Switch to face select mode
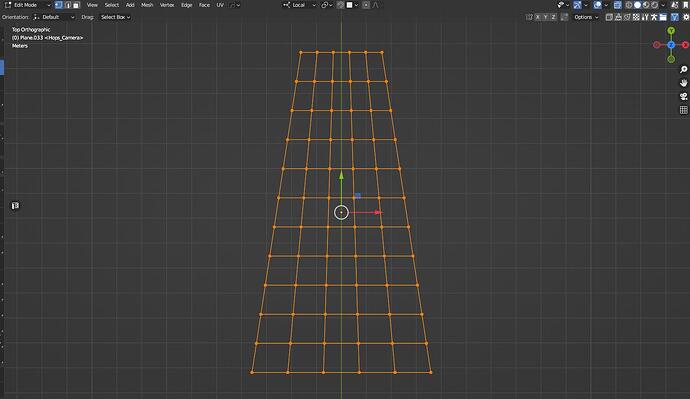 click(x=76, y=5)
